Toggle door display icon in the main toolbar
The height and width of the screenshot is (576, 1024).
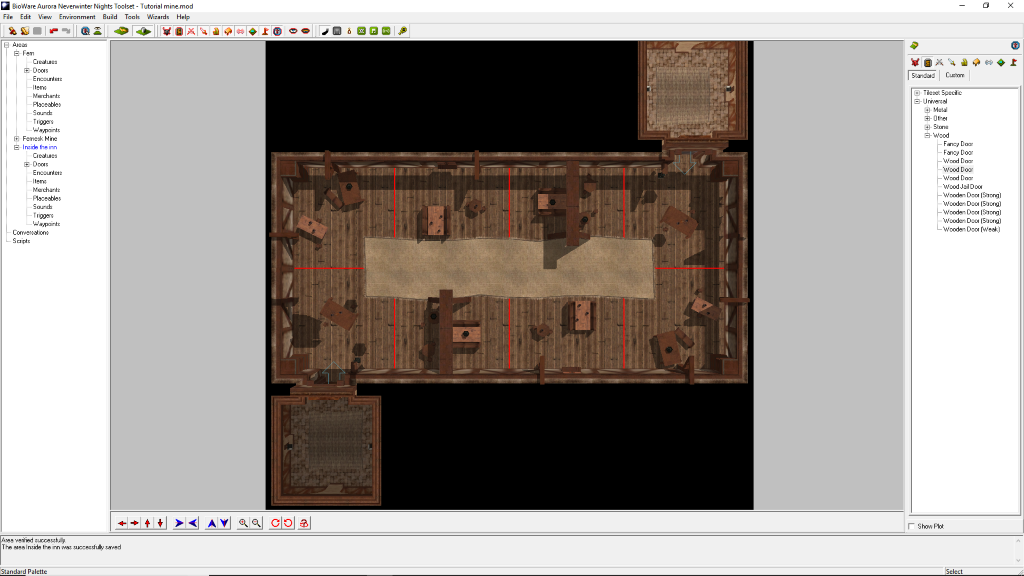179,31
